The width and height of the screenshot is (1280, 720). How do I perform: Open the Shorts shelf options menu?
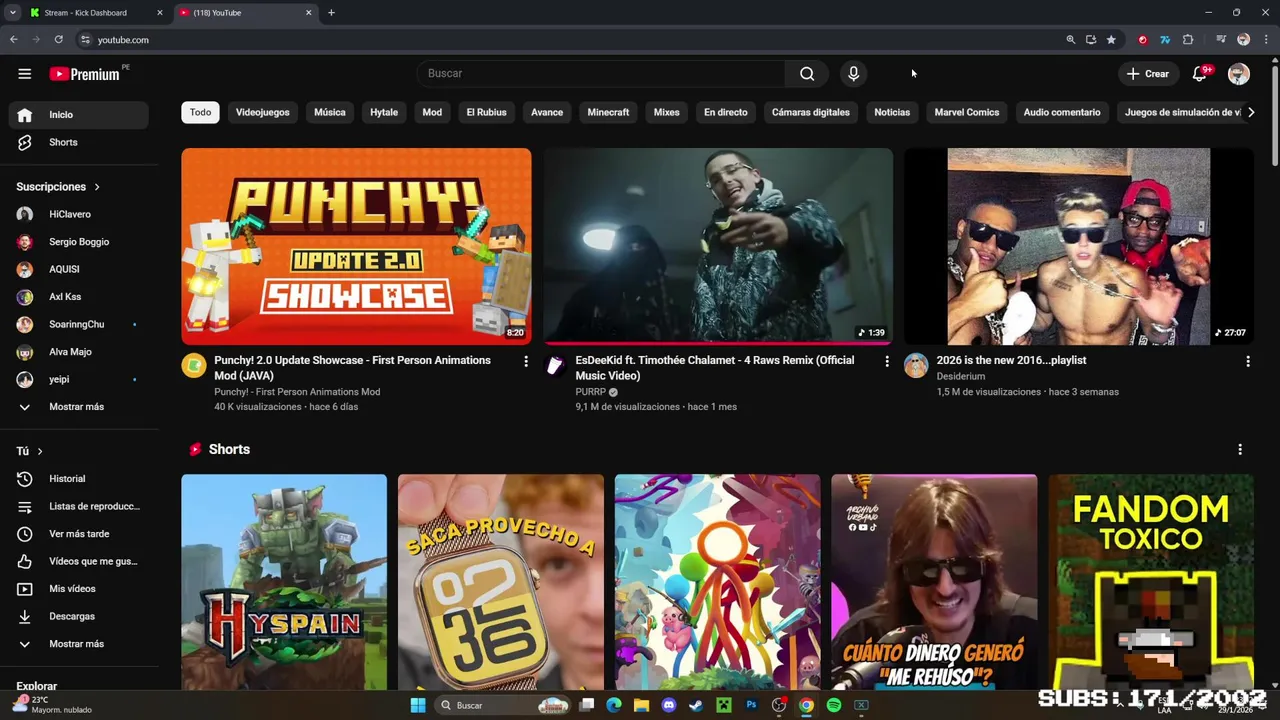[x=1240, y=450]
